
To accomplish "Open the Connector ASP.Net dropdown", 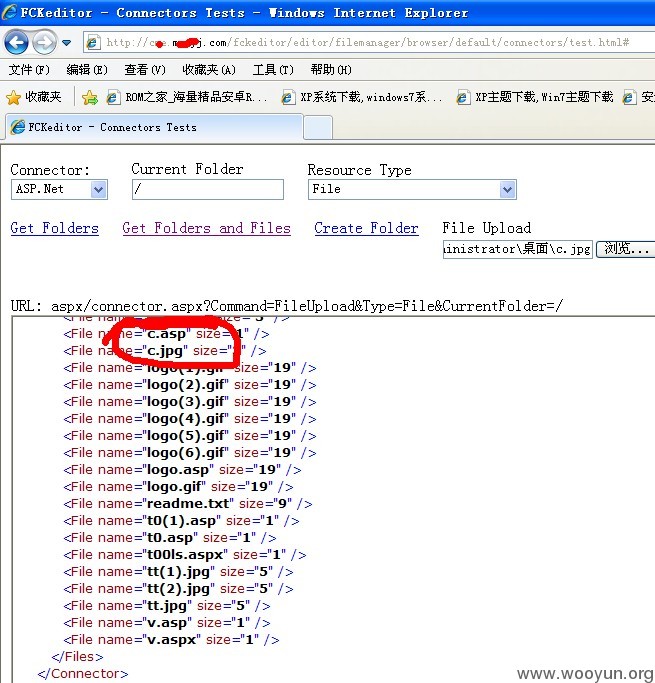I will pos(59,189).
